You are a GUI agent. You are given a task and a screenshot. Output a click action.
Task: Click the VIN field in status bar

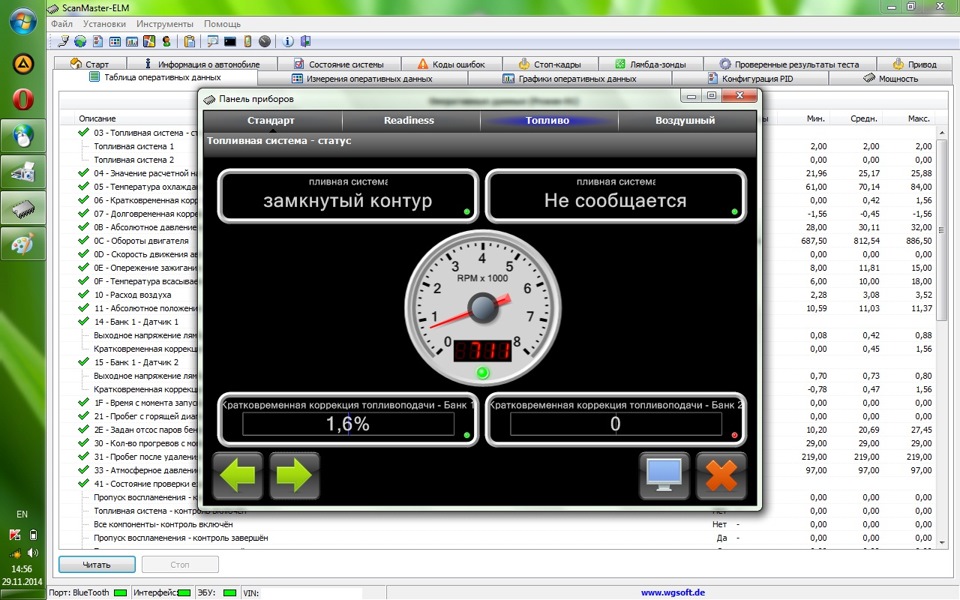312,593
